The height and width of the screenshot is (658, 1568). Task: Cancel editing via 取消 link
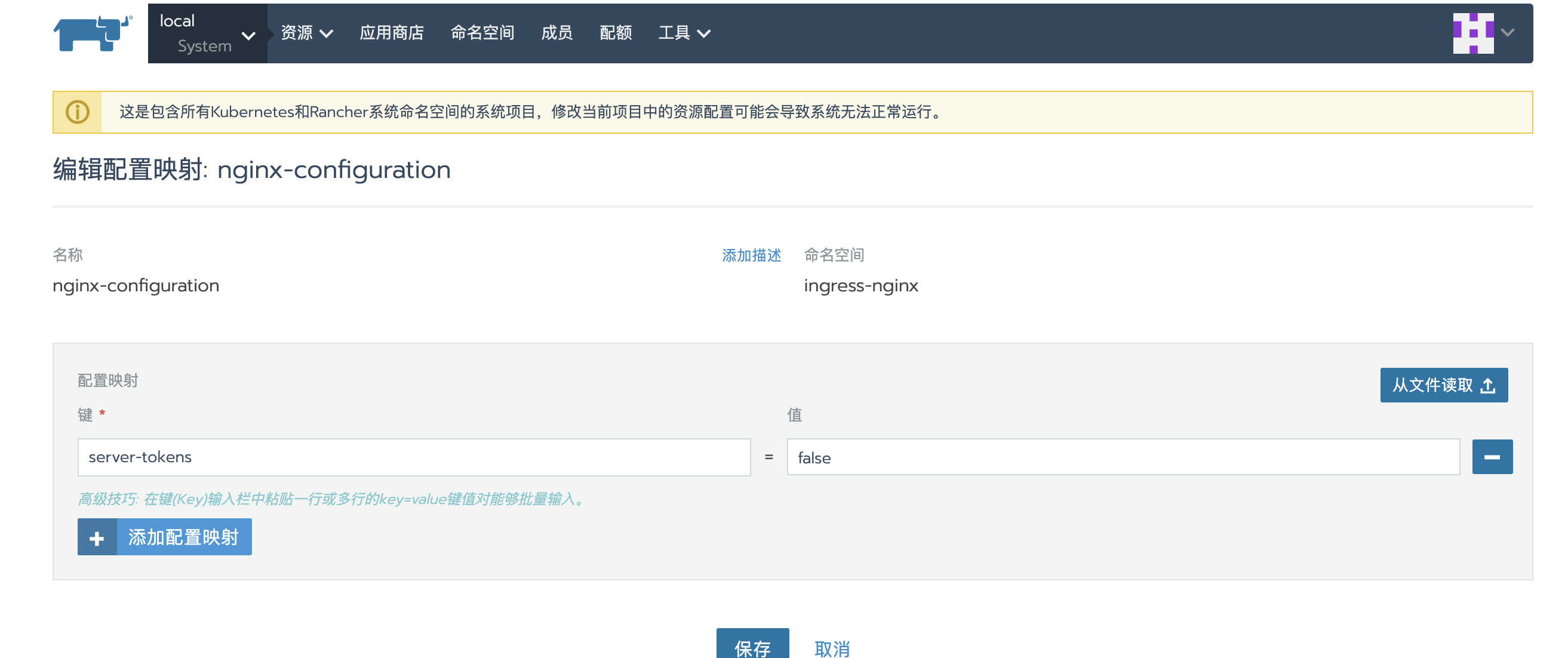click(x=832, y=648)
